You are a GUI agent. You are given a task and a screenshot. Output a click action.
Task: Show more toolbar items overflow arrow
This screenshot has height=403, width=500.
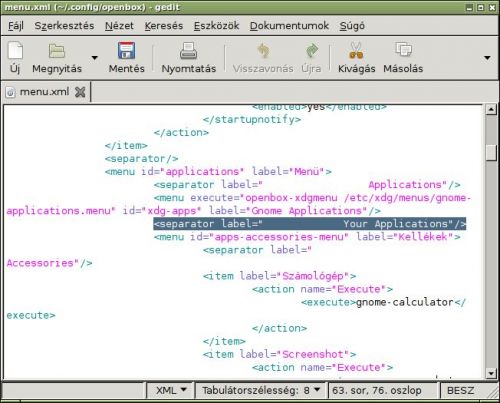pos(487,58)
